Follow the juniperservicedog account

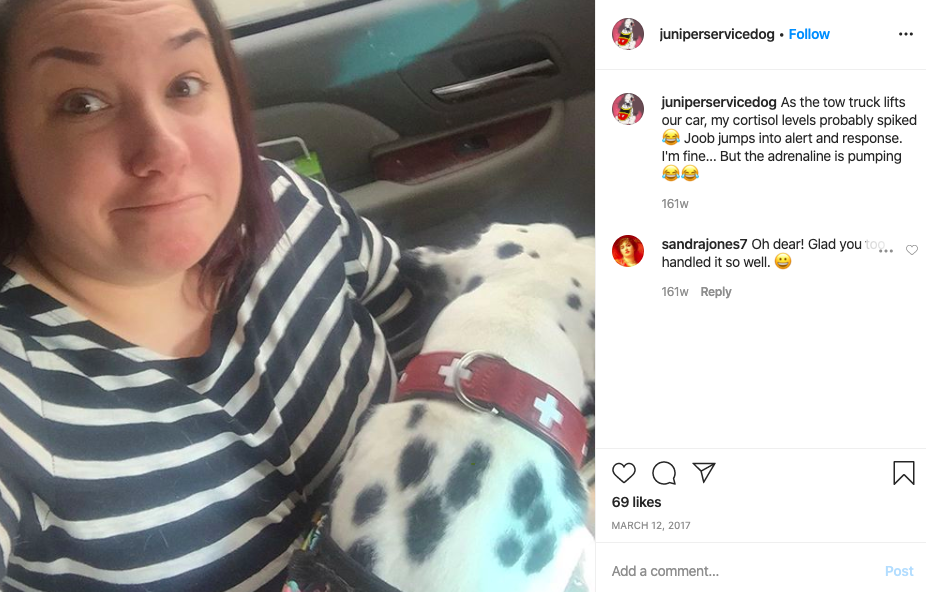point(809,34)
